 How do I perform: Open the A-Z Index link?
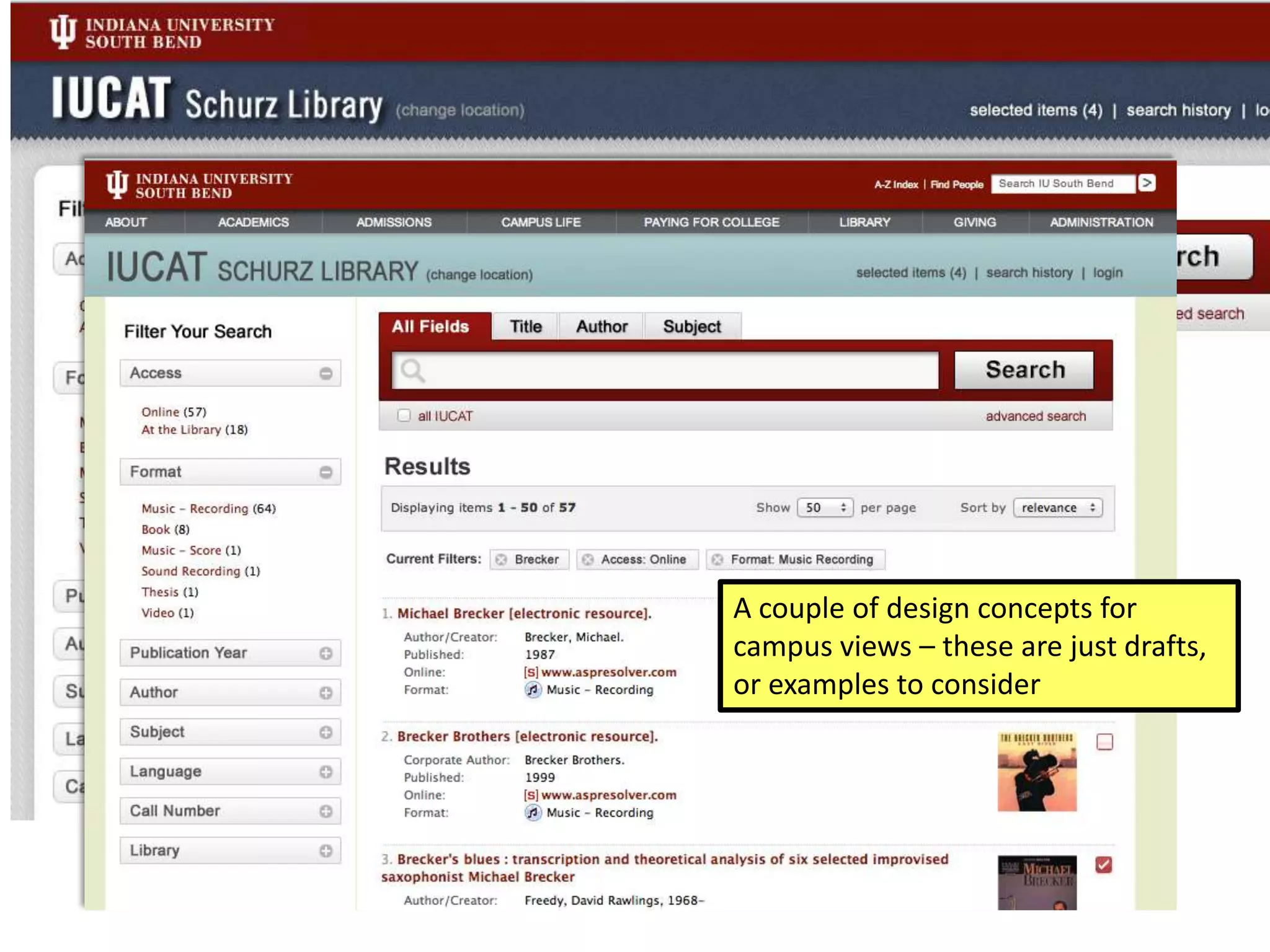[x=896, y=184]
